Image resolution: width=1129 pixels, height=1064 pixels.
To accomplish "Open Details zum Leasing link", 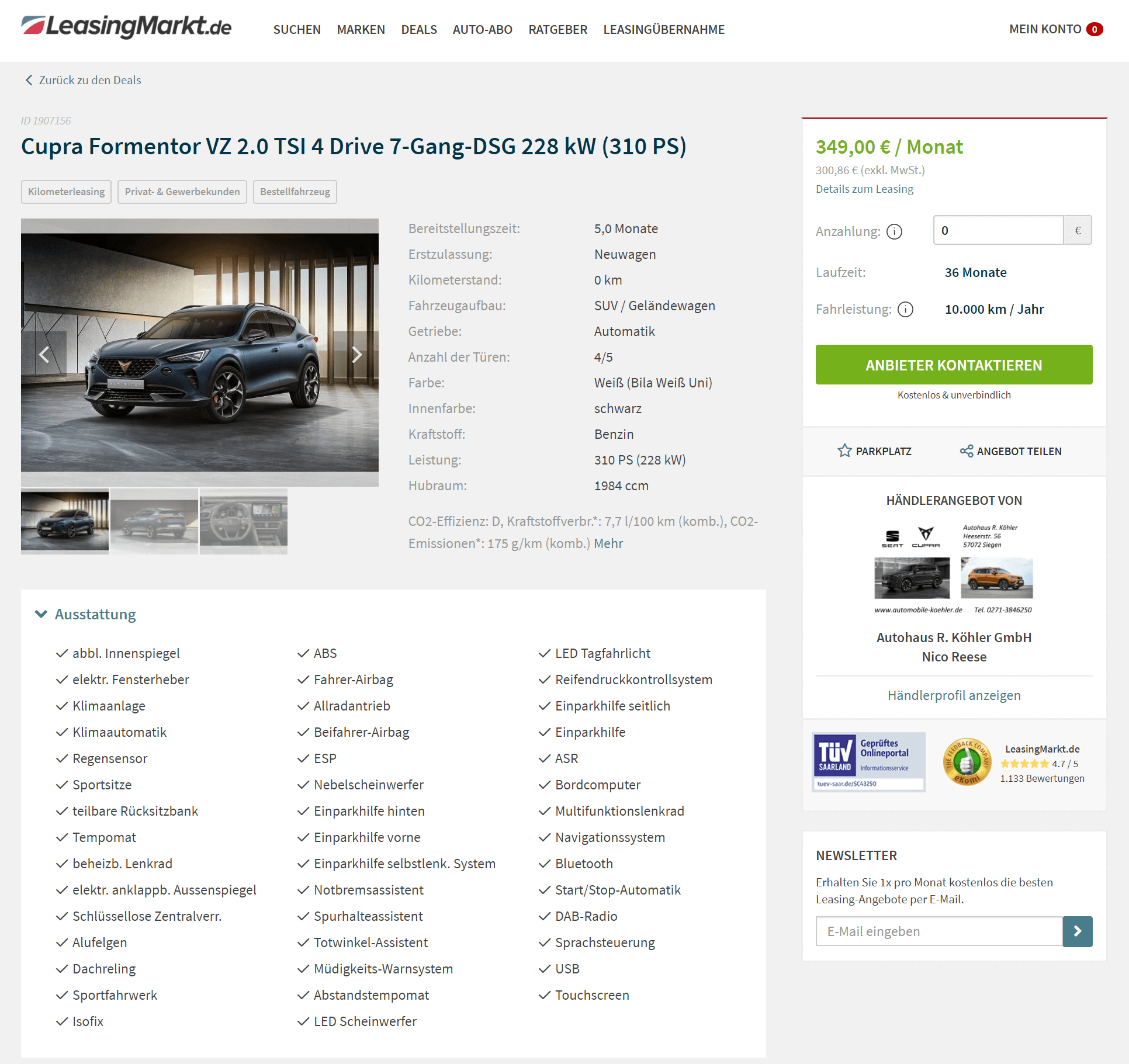I will tap(864, 189).
